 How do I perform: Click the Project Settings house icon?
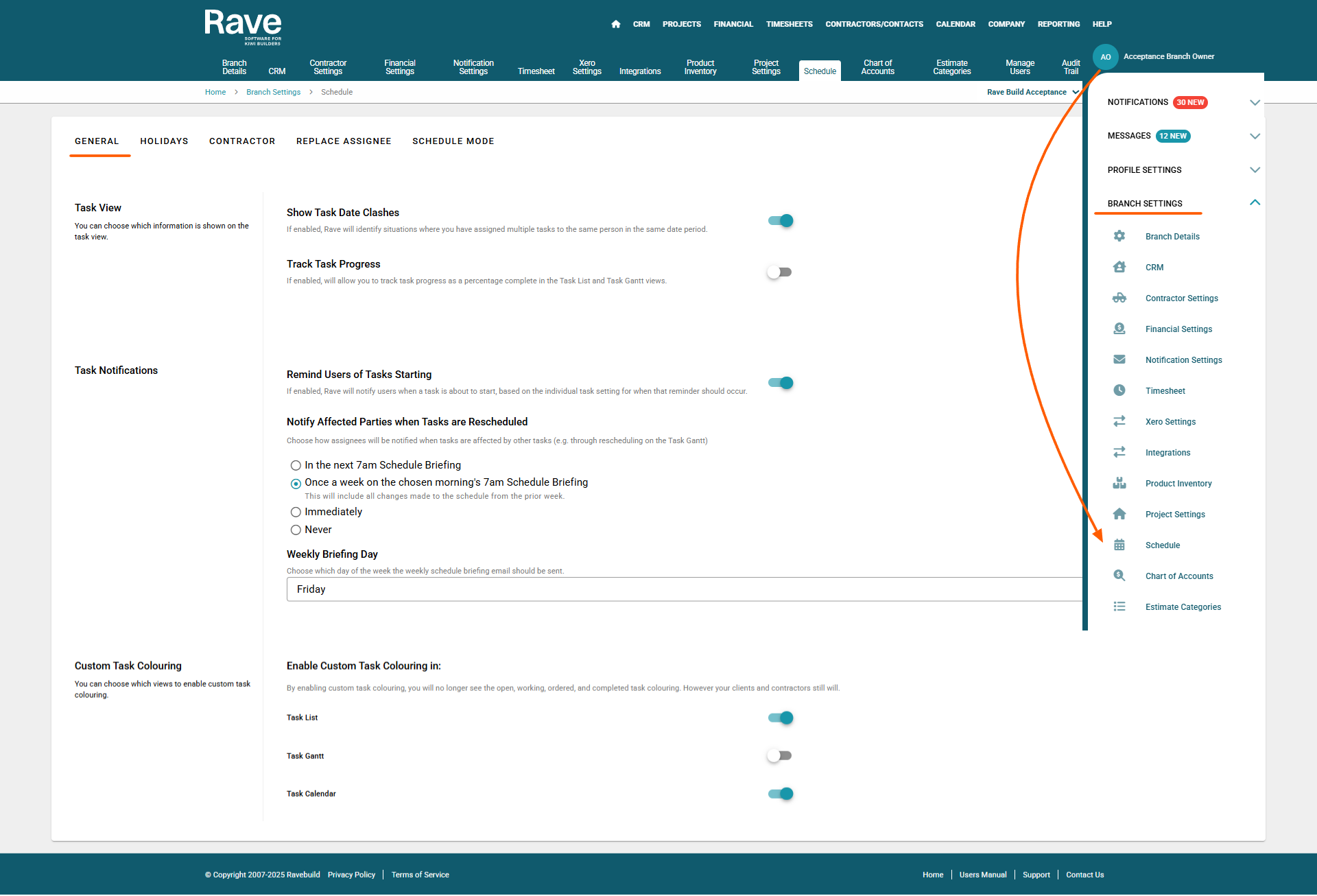(x=1119, y=514)
